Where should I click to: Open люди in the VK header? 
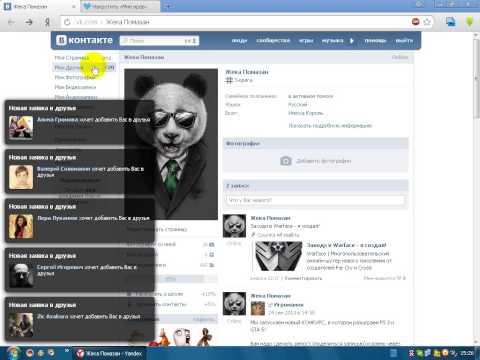point(239,41)
